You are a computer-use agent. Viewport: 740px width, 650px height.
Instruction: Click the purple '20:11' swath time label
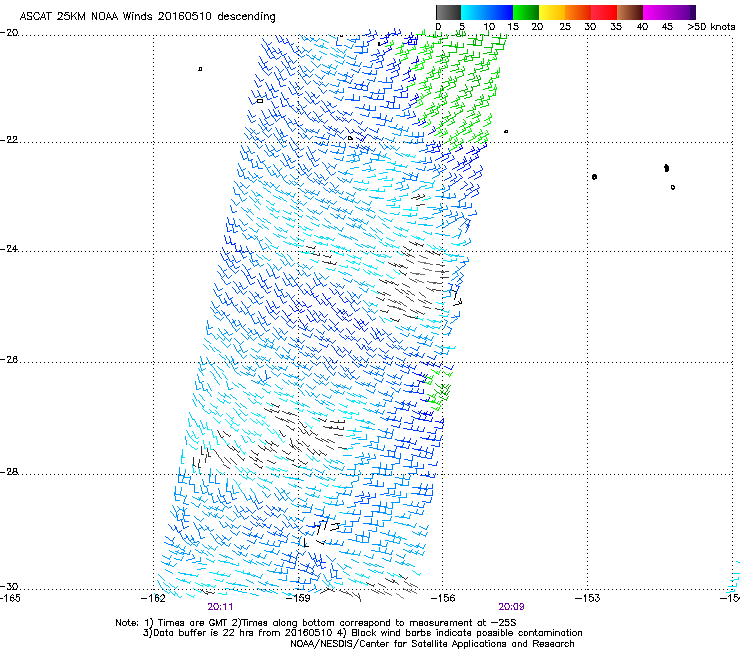(220, 607)
